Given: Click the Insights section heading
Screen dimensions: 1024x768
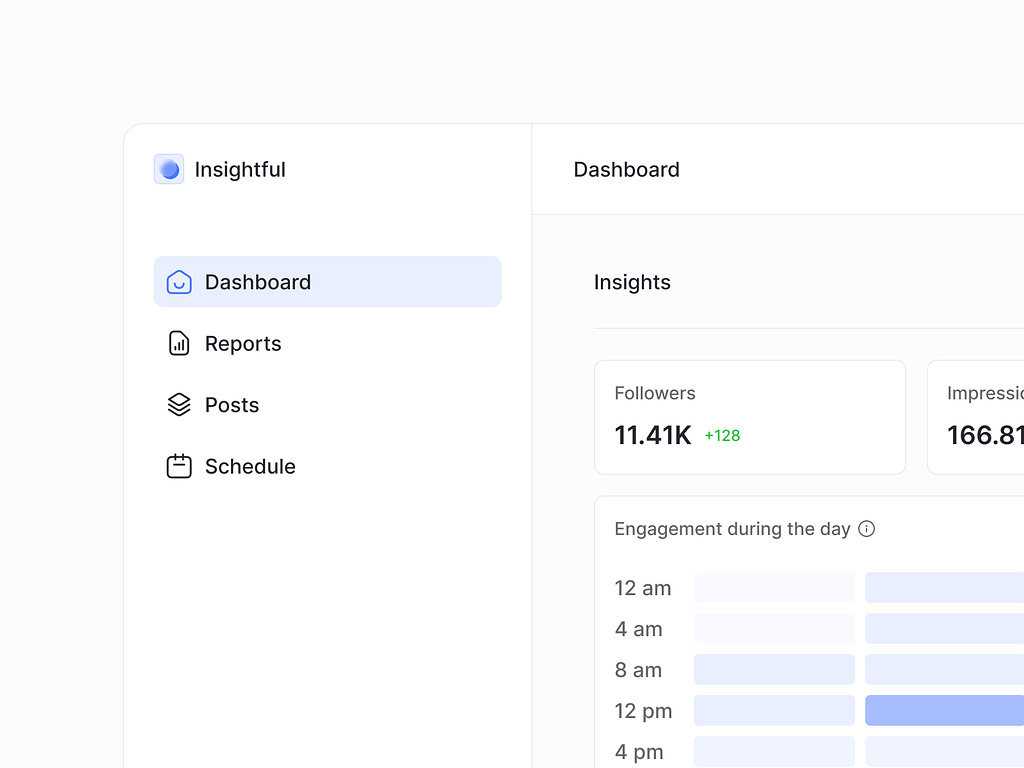Looking at the screenshot, I should [x=632, y=282].
